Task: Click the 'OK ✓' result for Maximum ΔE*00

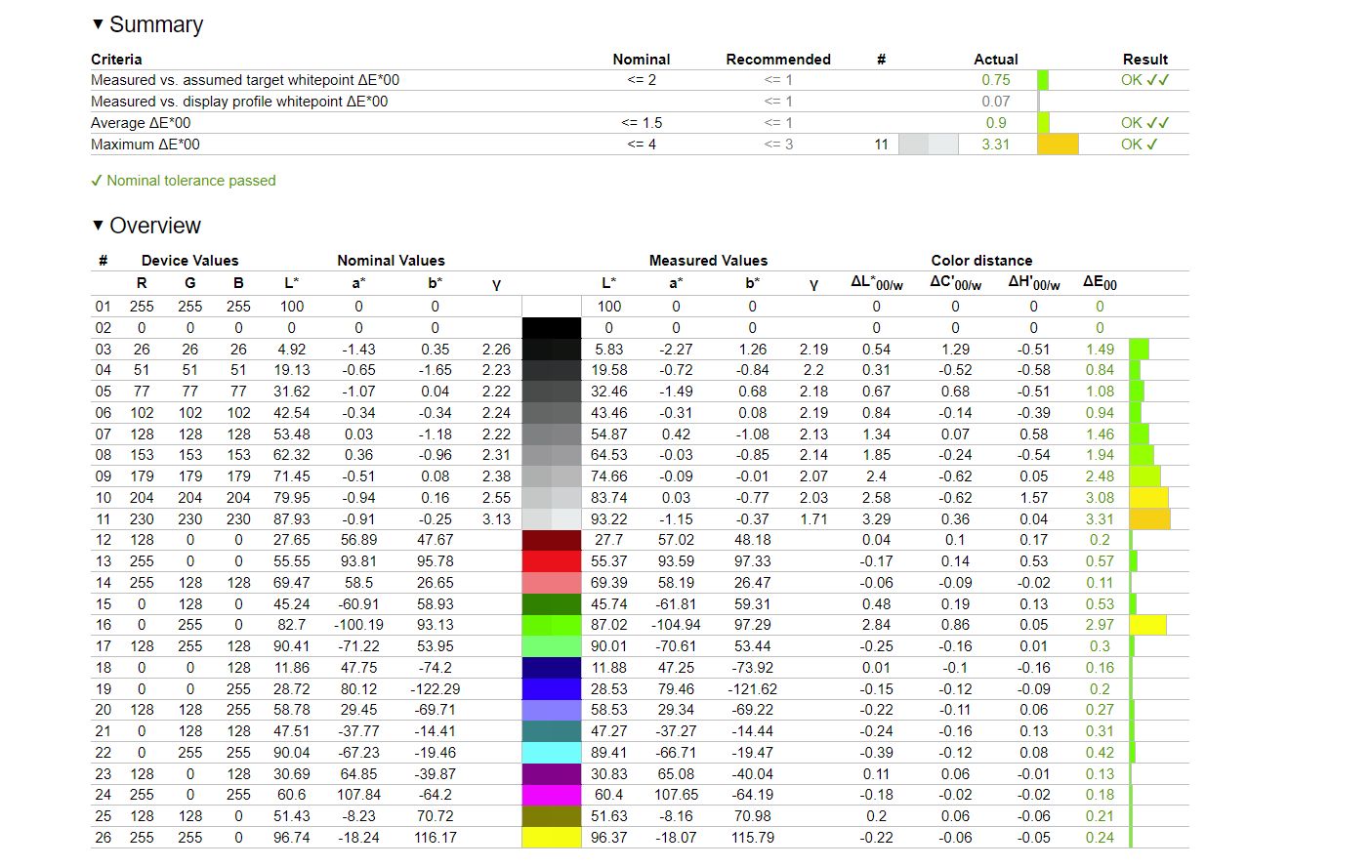Action: (x=1140, y=145)
